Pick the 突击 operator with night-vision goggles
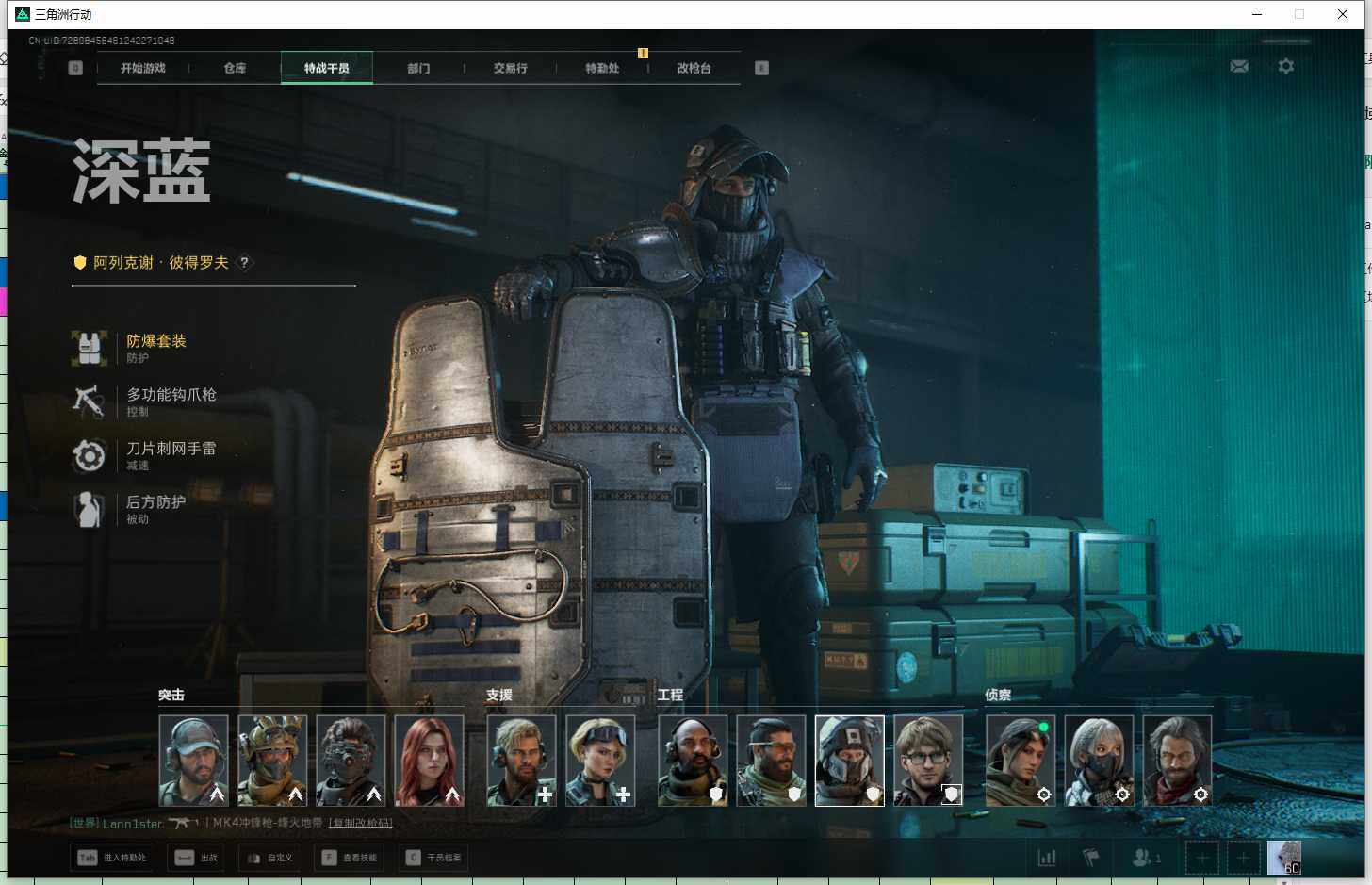The width and height of the screenshot is (1372, 885). tap(351, 760)
